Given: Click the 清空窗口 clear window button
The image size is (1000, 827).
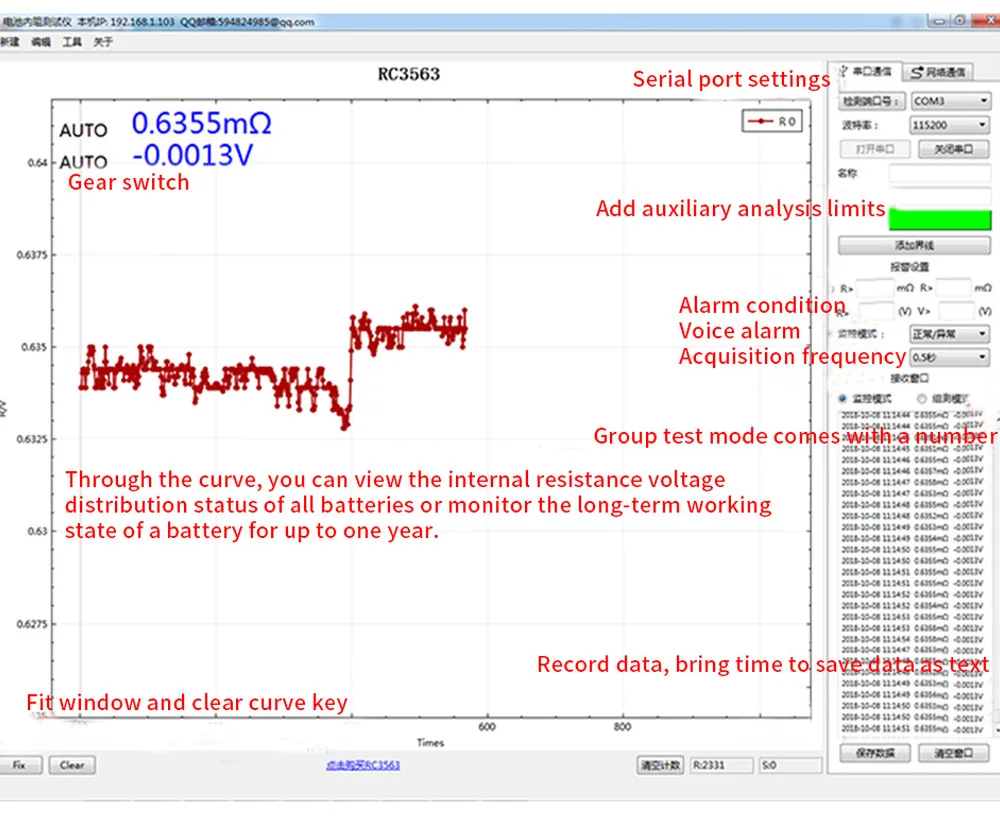Looking at the screenshot, I should 953,753.
